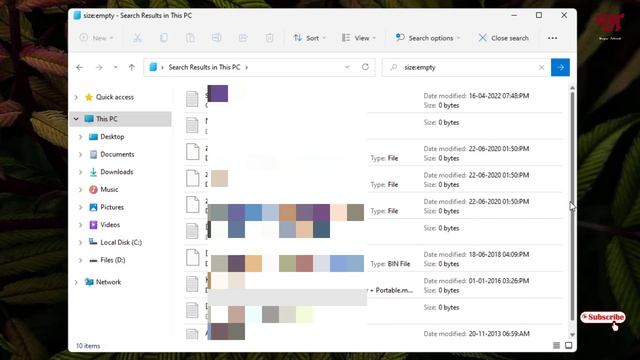Open Documents folder in sidebar
640x360 pixels.
coord(117,154)
